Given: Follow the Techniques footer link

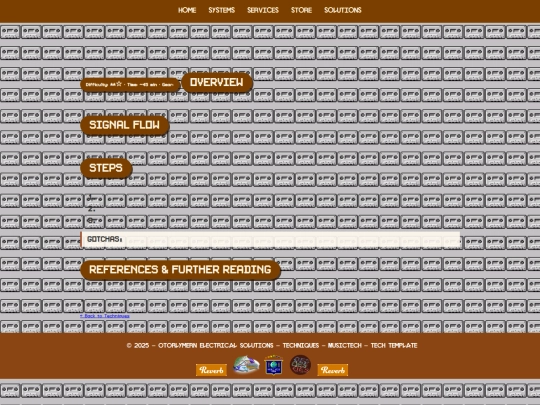Looking at the screenshot, I should [301, 345].
